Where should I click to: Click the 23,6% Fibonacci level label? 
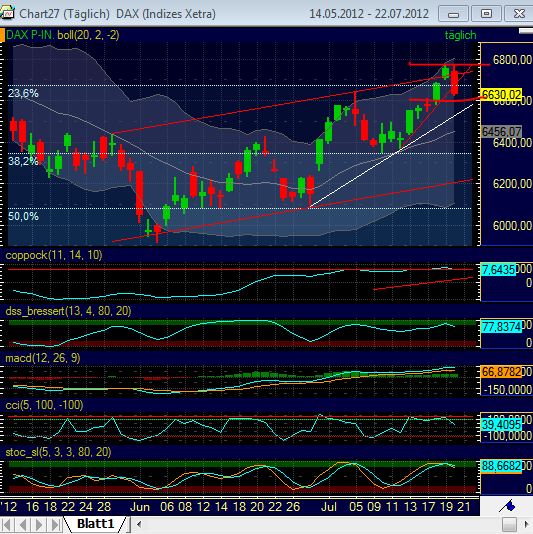coord(23,93)
